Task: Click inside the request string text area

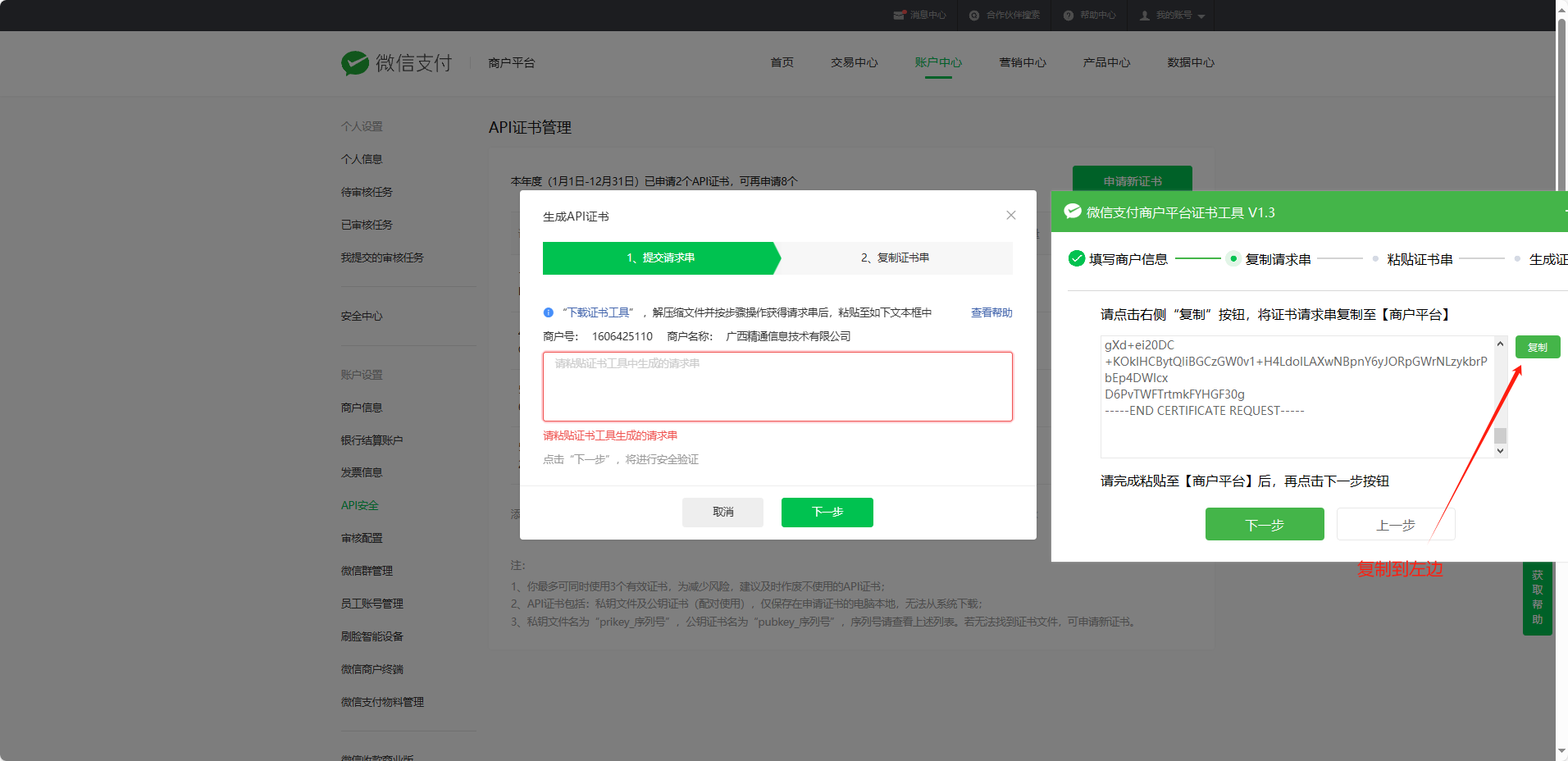Action: click(777, 387)
